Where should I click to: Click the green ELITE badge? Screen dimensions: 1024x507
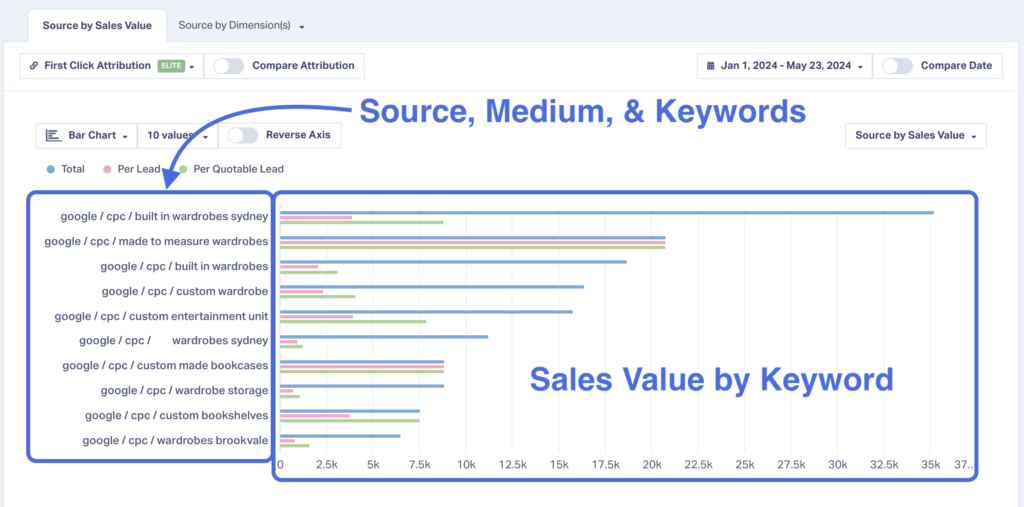tap(171, 66)
